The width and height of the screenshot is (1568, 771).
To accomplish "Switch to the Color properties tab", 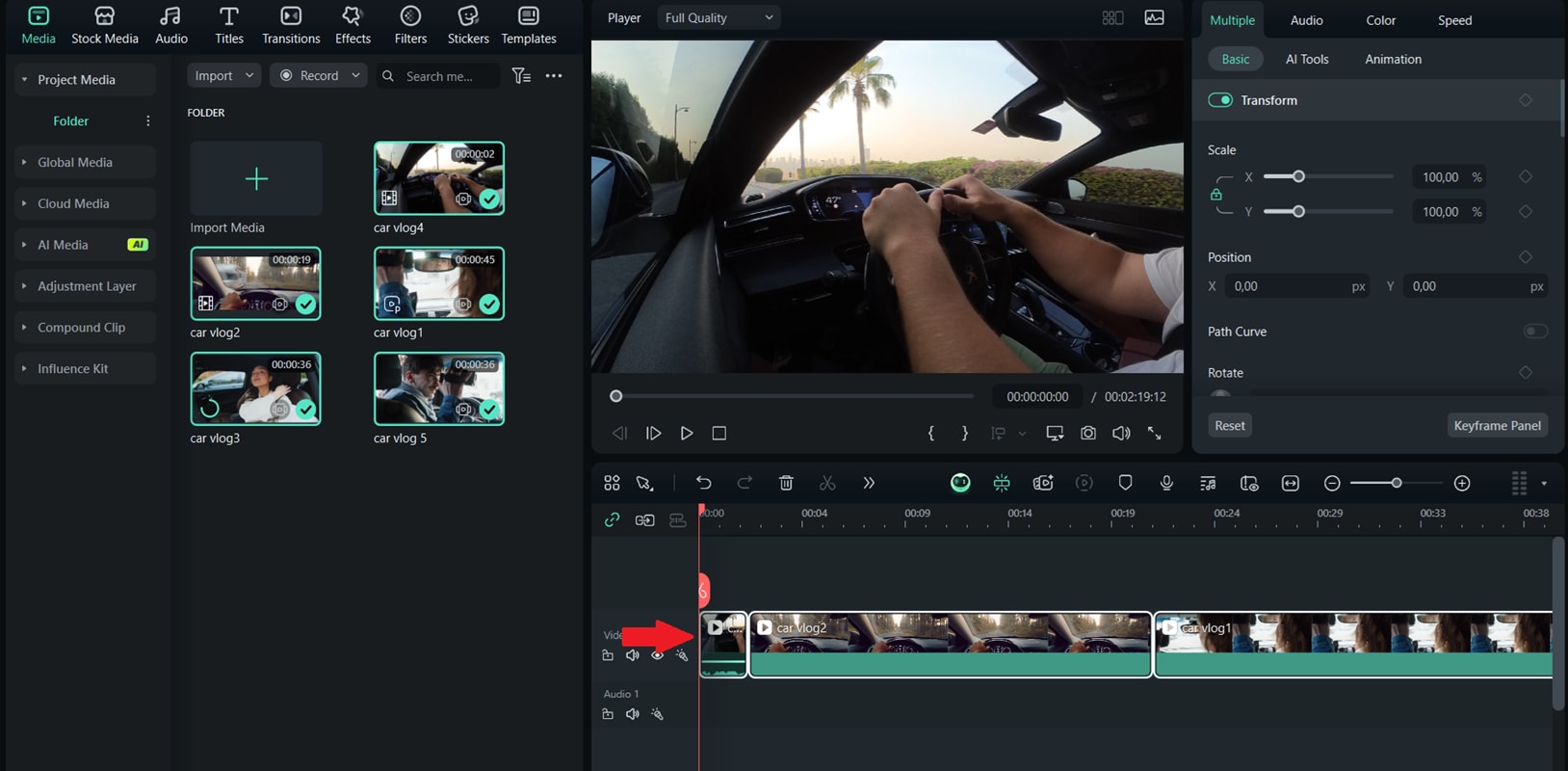I will click(1380, 20).
